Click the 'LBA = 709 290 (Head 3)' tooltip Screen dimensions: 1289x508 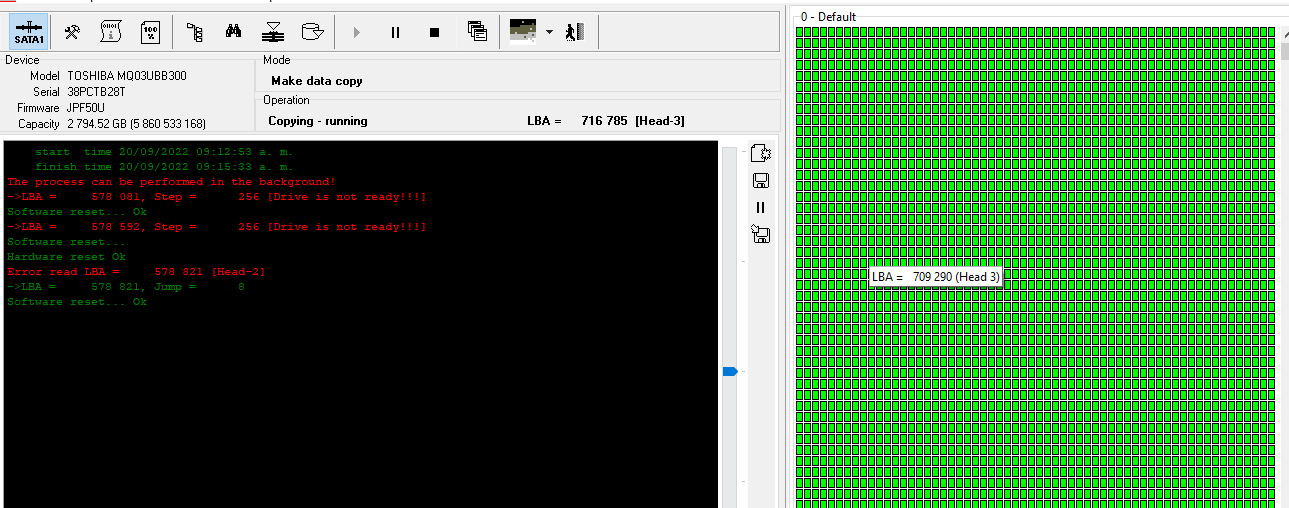click(x=936, y=277)
